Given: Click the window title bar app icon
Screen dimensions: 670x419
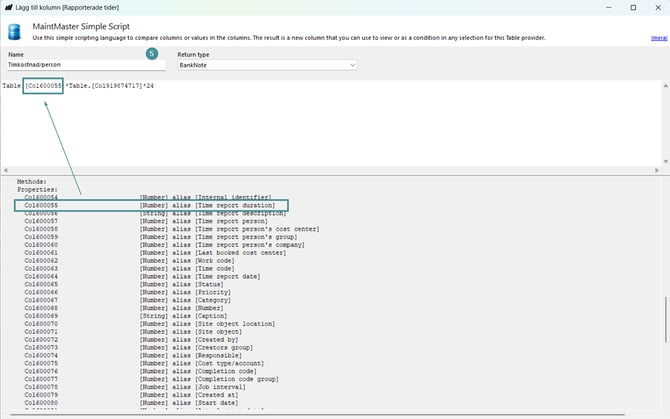Looking at the screenshot, I should (x=8, y=6).
